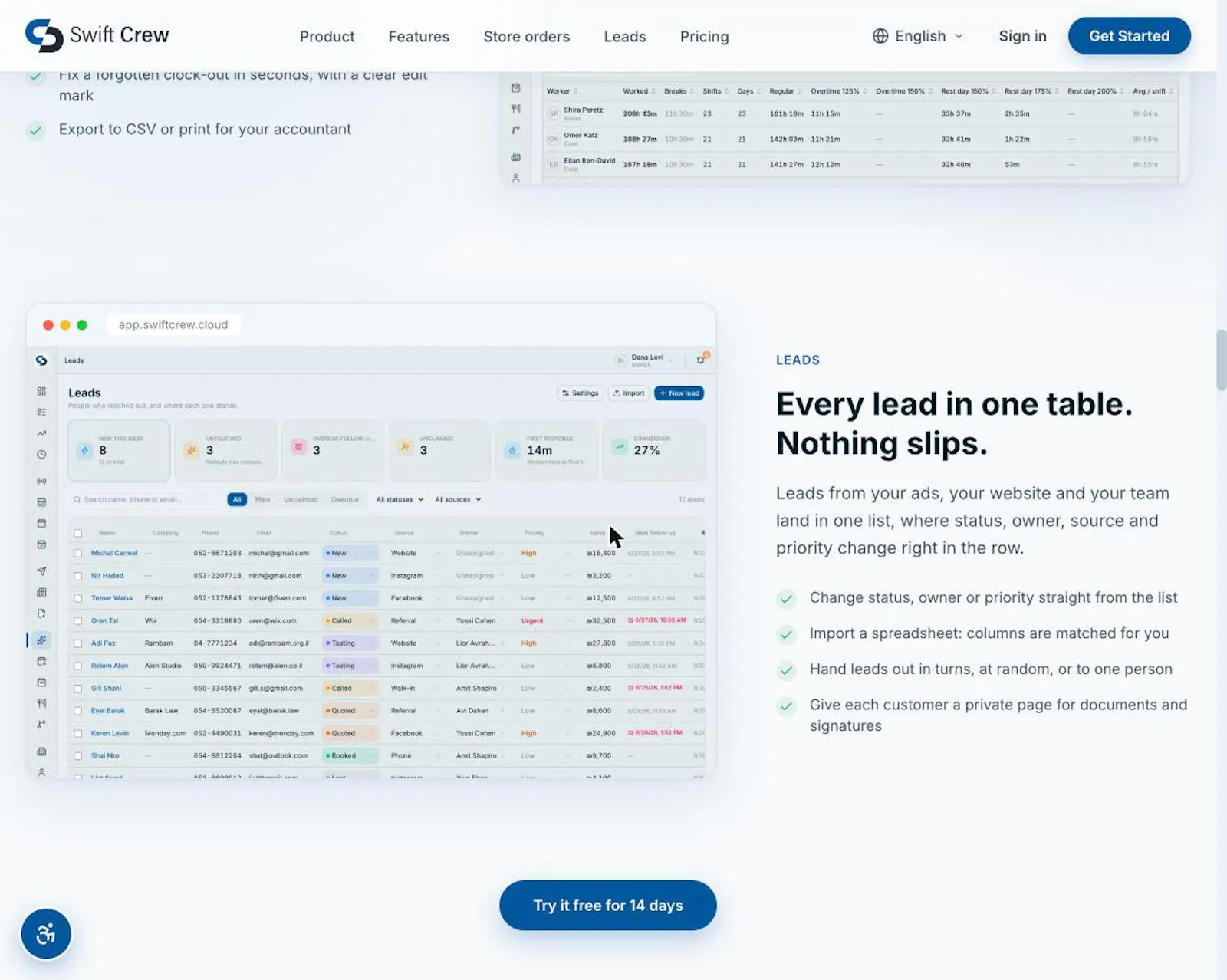
Task: Check the box for Michal Carmel
Action: pyautogui.click(x=77, y=553)
